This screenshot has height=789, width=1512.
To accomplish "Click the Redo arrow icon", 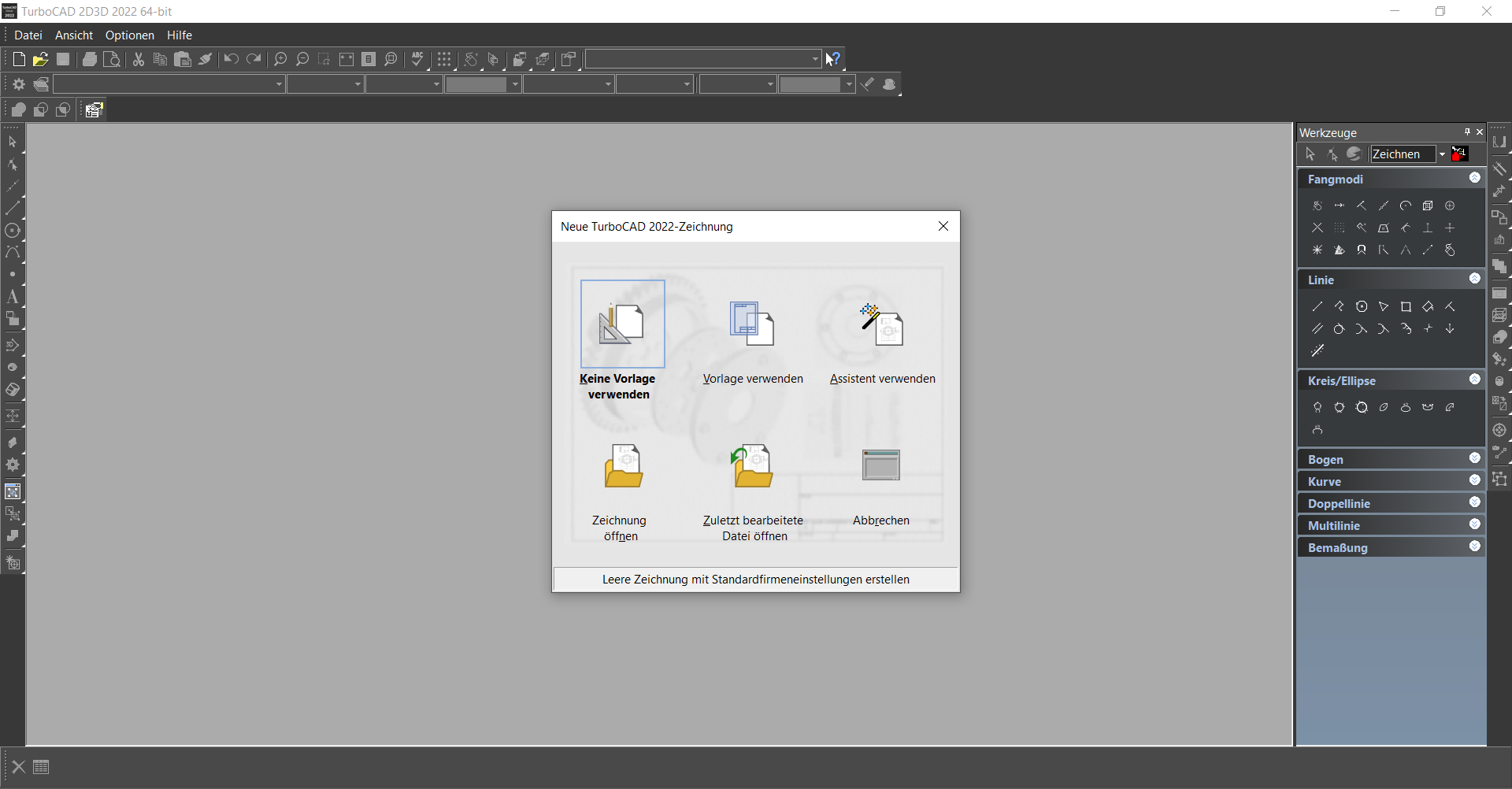I will [254, 59].
